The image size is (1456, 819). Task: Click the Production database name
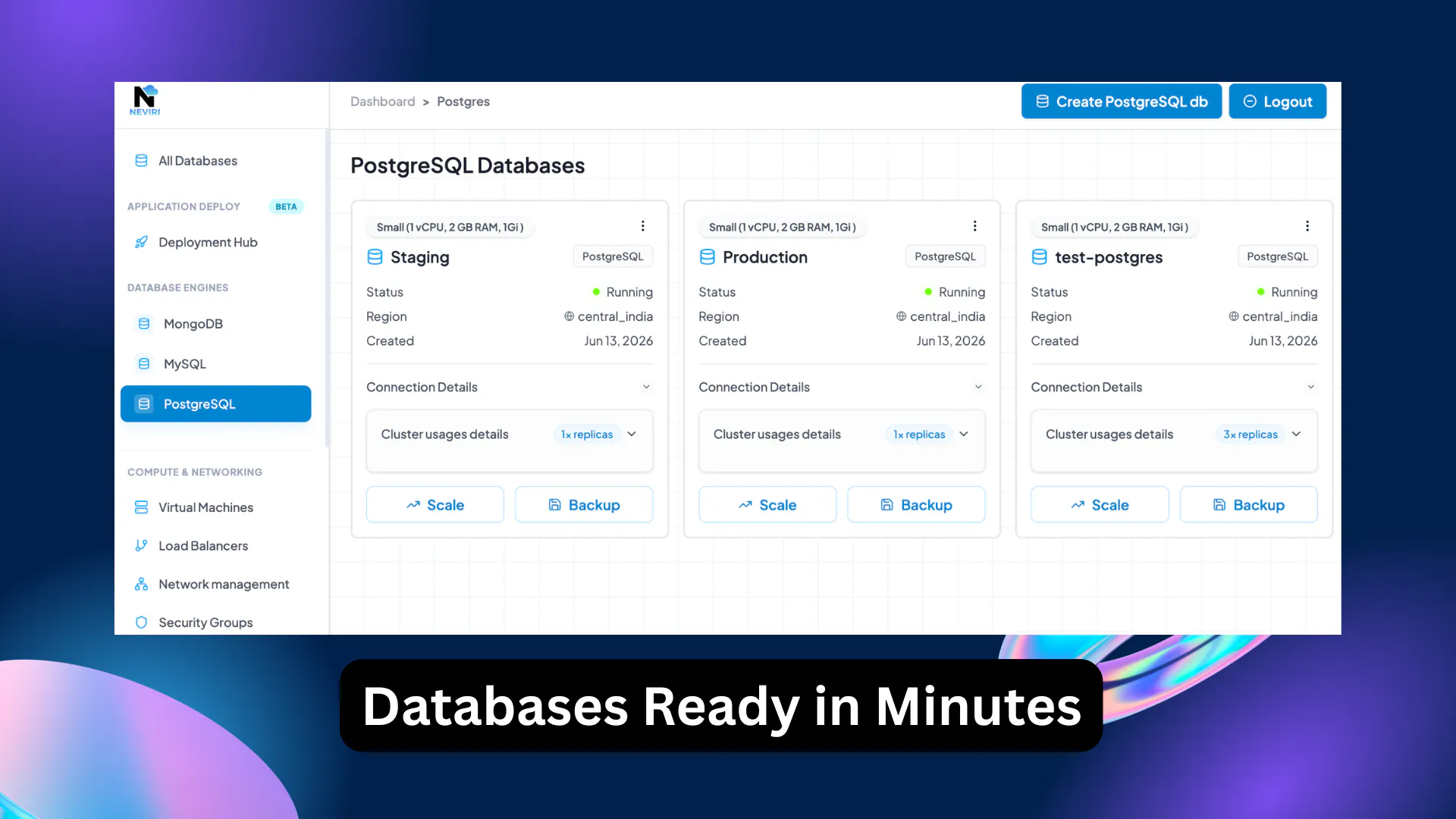click(x=765, y=258)
